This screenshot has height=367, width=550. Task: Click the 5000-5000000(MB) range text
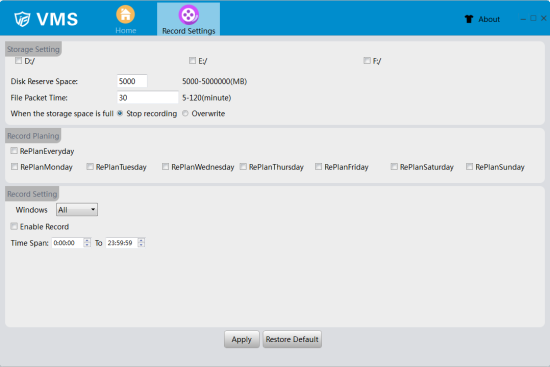click(214, 81)
